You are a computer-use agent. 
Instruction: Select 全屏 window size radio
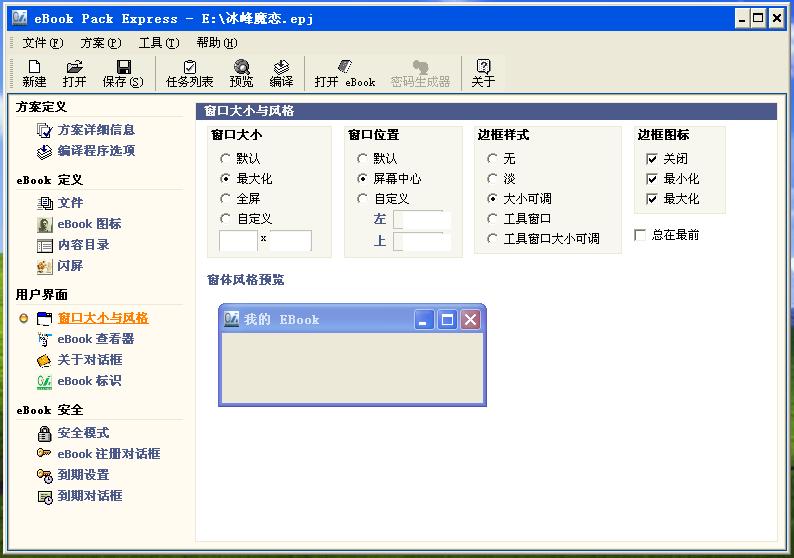(x=225, y=198)
